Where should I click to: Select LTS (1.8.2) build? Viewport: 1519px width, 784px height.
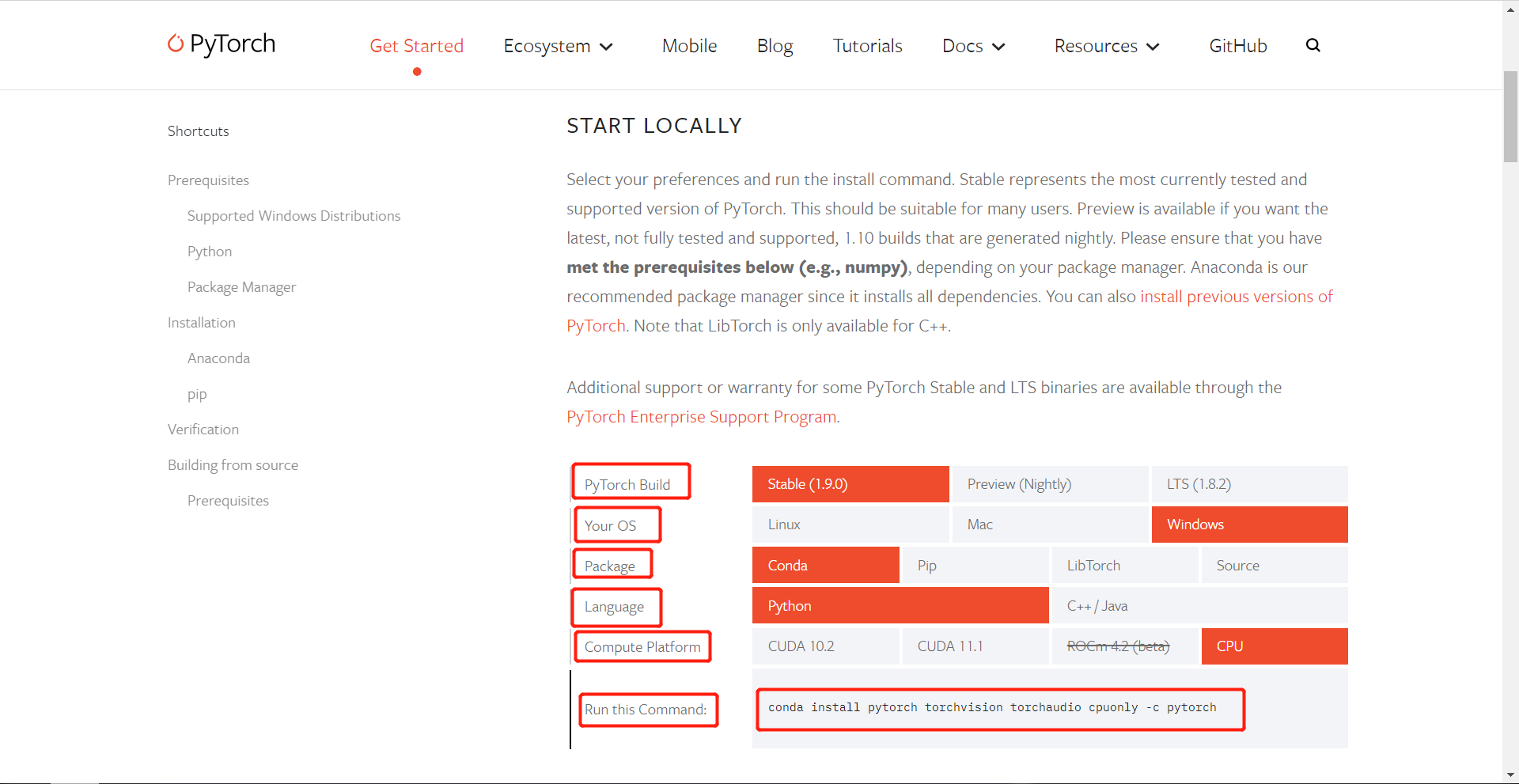[1249, 484]
